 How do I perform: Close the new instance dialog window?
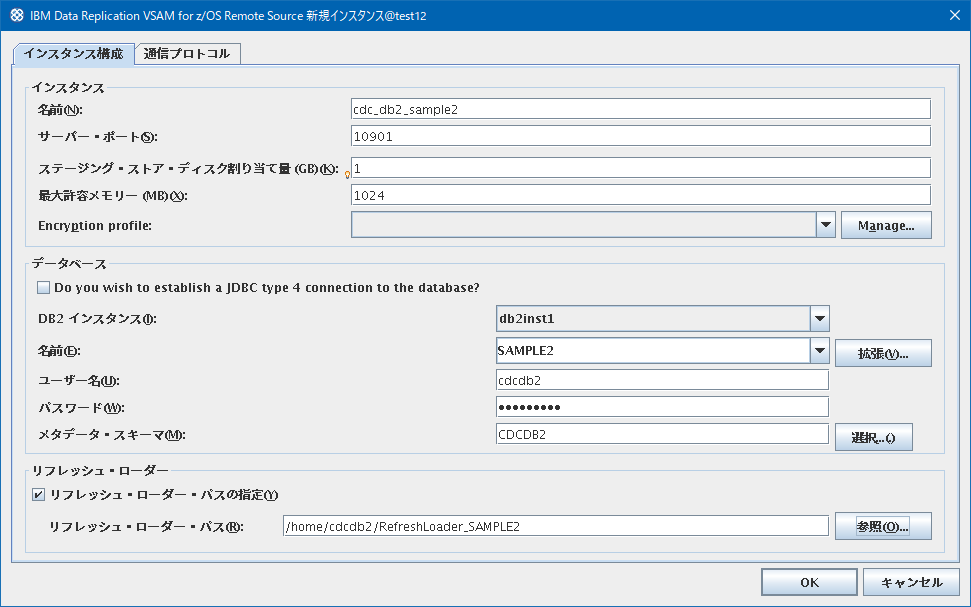click(x=954, y=15)
